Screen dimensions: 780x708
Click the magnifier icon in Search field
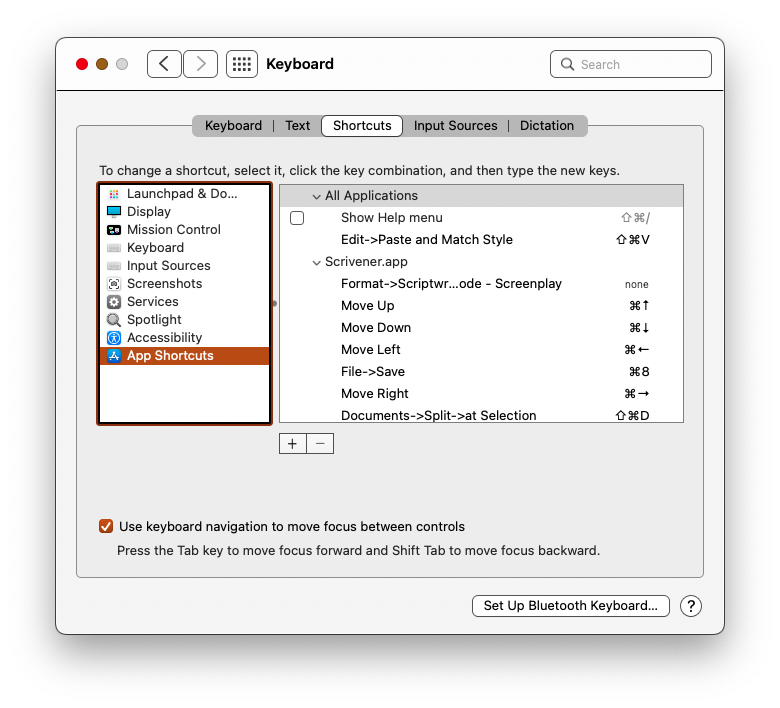click(x=567, y=64)
